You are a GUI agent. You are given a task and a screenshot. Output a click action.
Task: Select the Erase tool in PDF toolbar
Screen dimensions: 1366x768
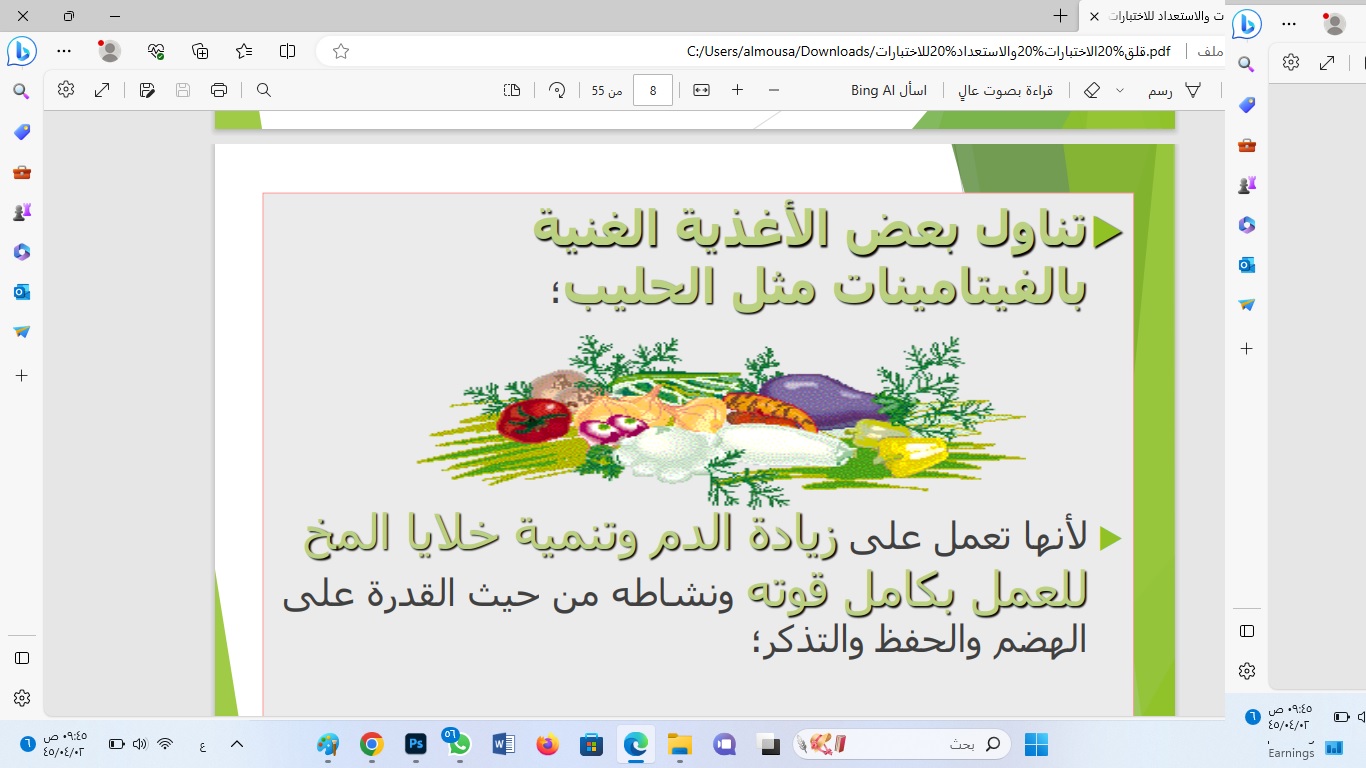pyautogui.click(x=1092, y=90)
